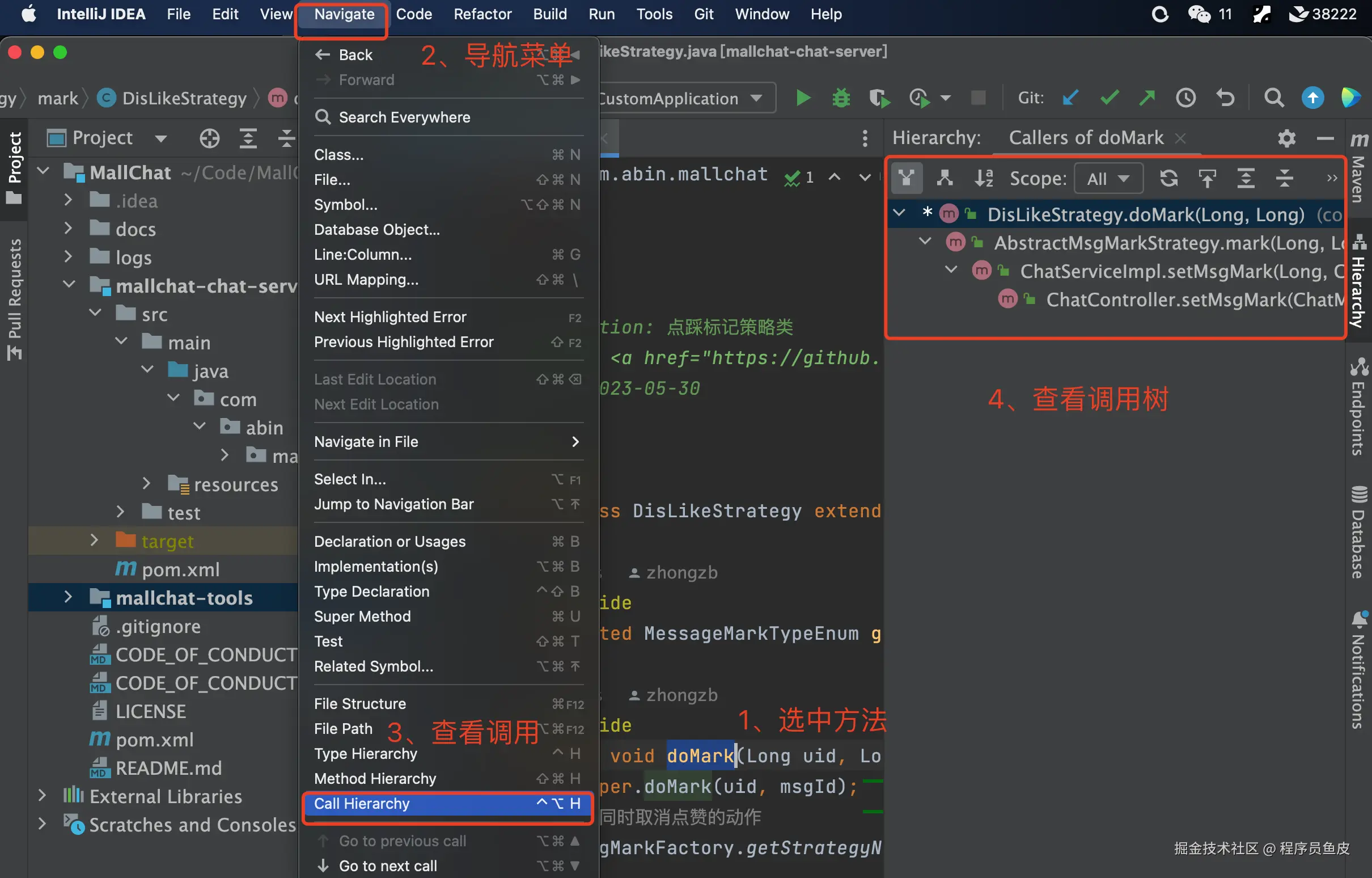This screenshot has height=878, width=1372.
Task: Open the Scope All dropdown
Action: 1108,179
